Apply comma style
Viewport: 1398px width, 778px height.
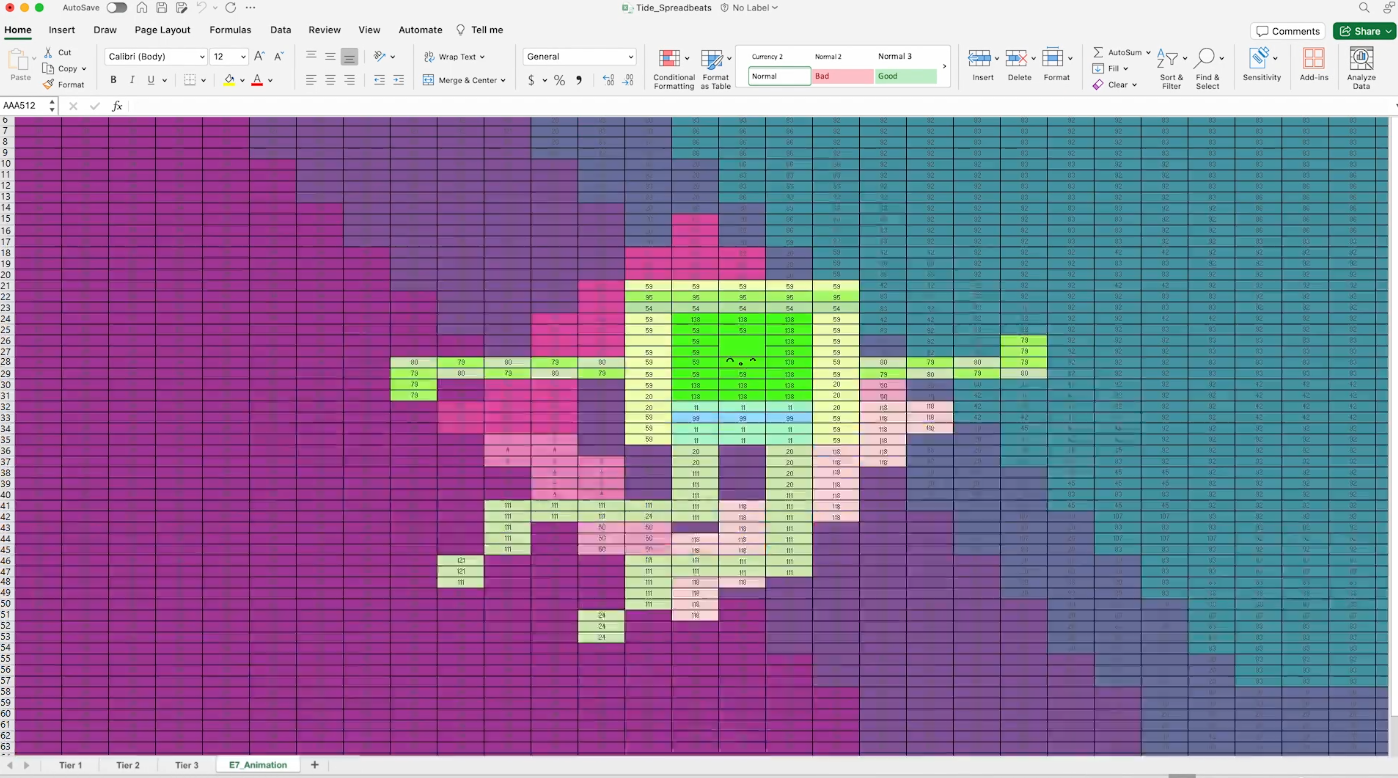click(579, 80)
